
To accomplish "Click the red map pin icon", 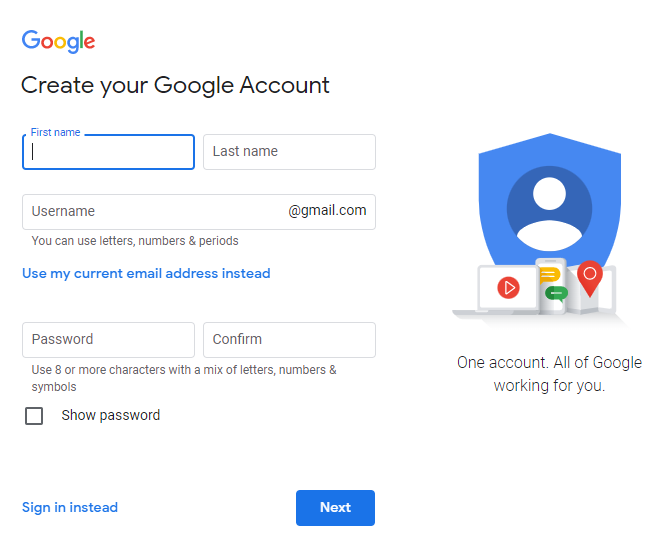I will point(590,278).
